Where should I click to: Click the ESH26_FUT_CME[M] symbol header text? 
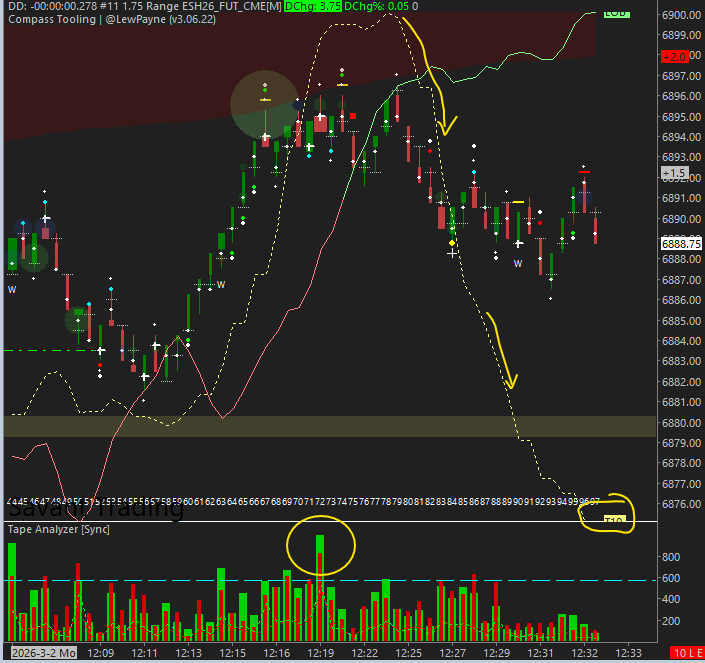coord(232,6)
